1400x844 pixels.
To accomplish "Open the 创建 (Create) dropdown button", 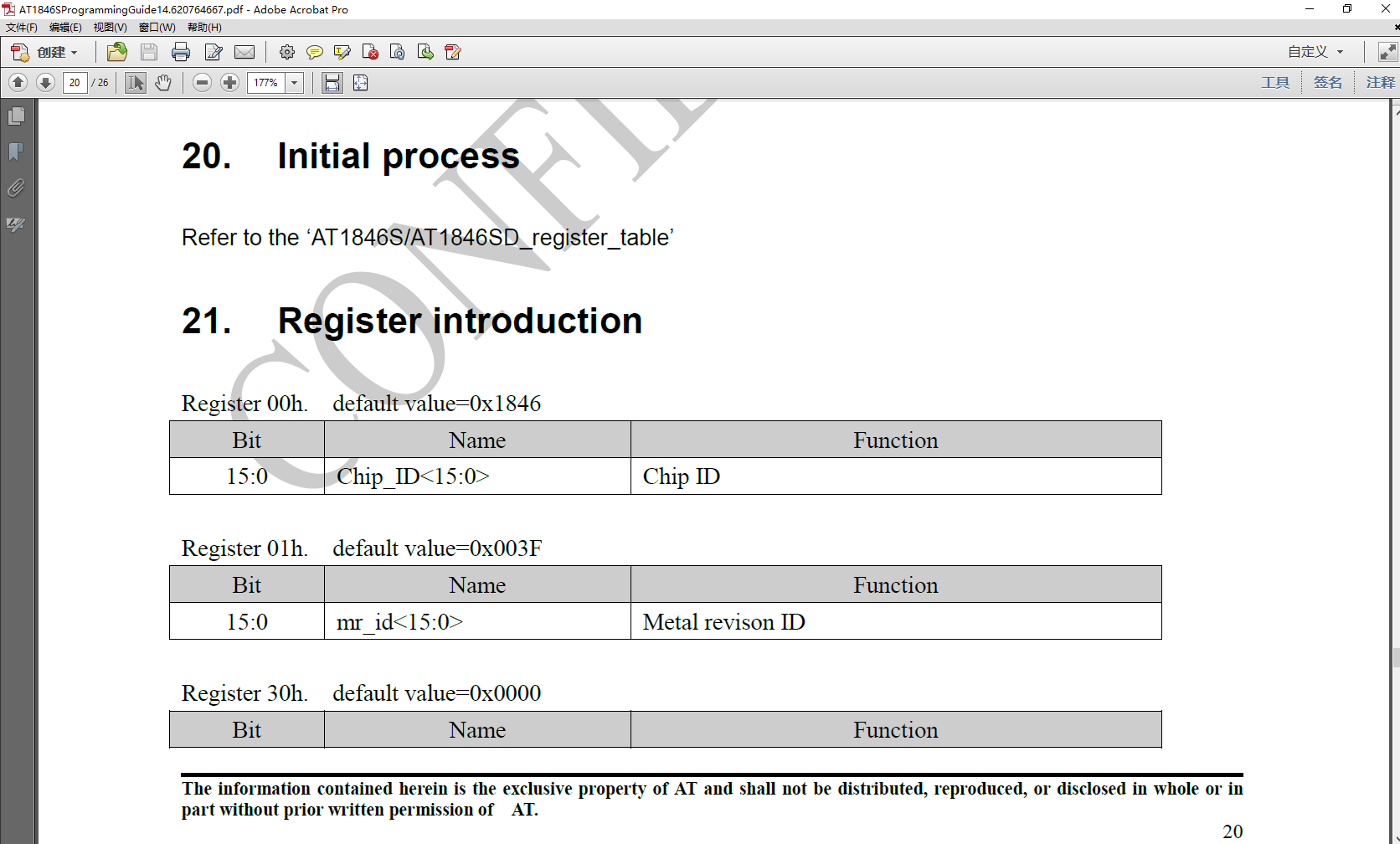I will coord(44,52).
